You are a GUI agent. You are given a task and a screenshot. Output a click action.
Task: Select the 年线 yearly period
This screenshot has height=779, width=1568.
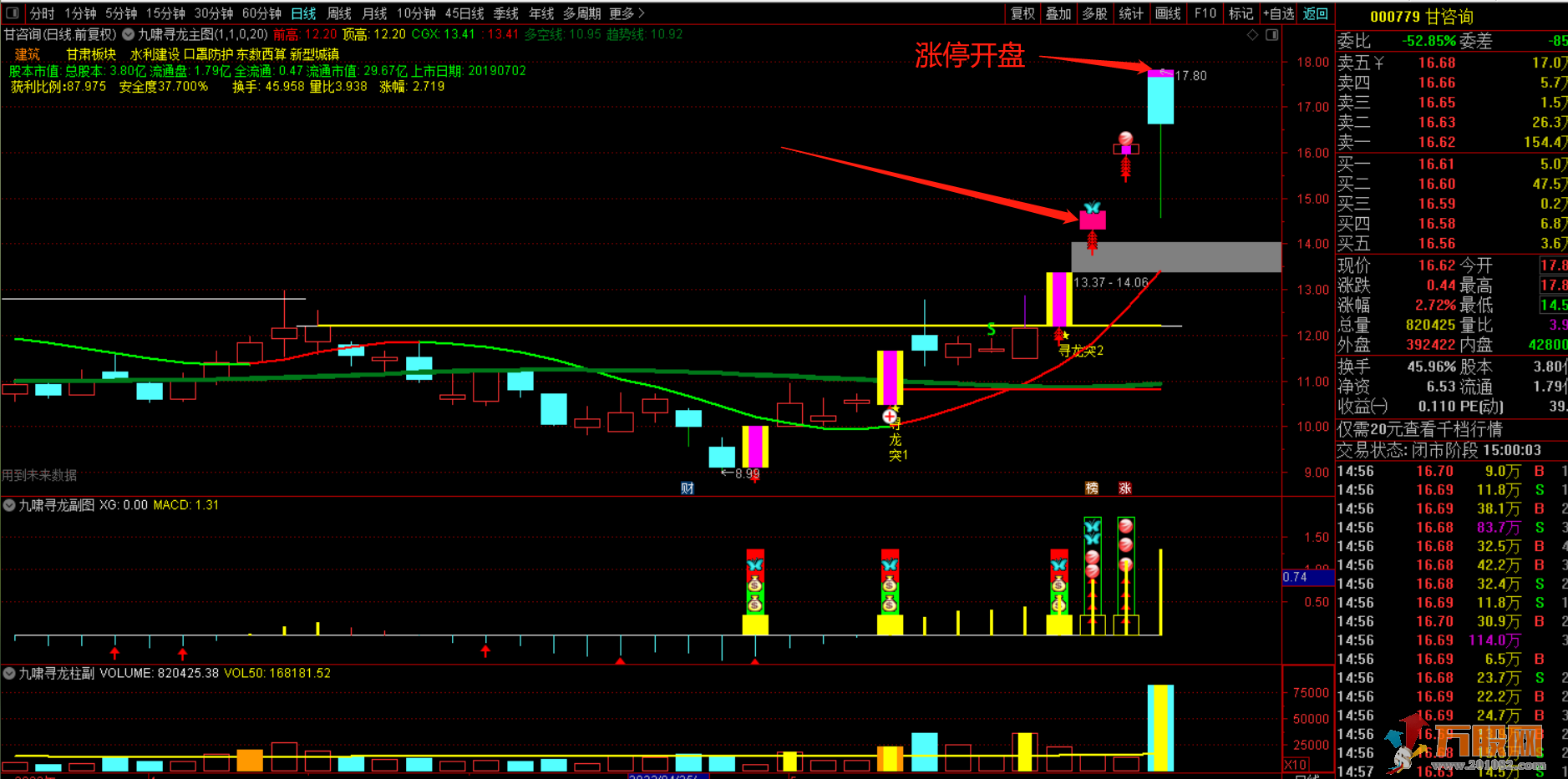point(541,13)
